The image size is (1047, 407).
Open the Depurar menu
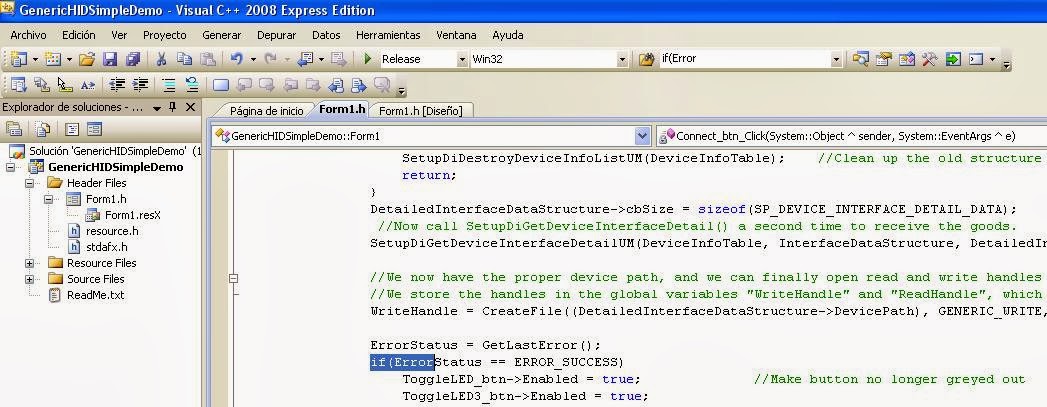pos(276,35)
